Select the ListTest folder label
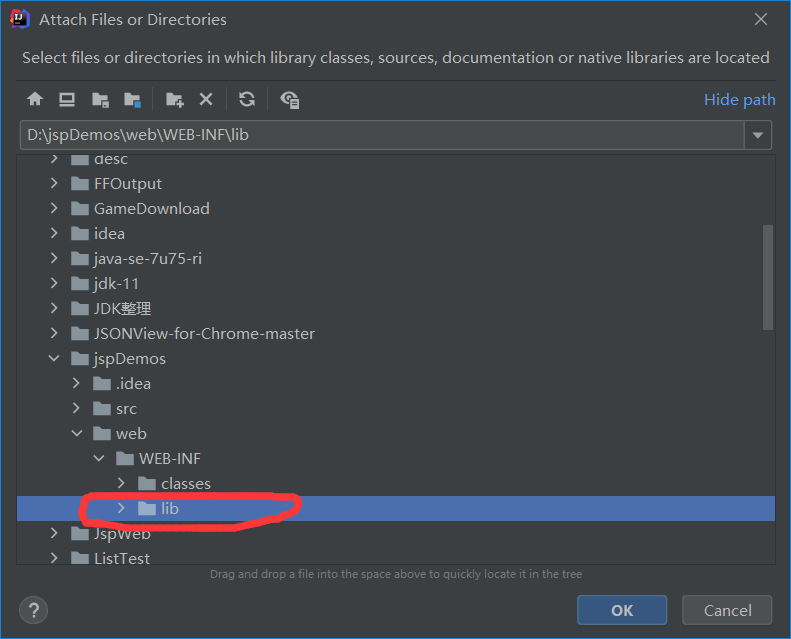791x639 pixels. (x=122, y=558)
